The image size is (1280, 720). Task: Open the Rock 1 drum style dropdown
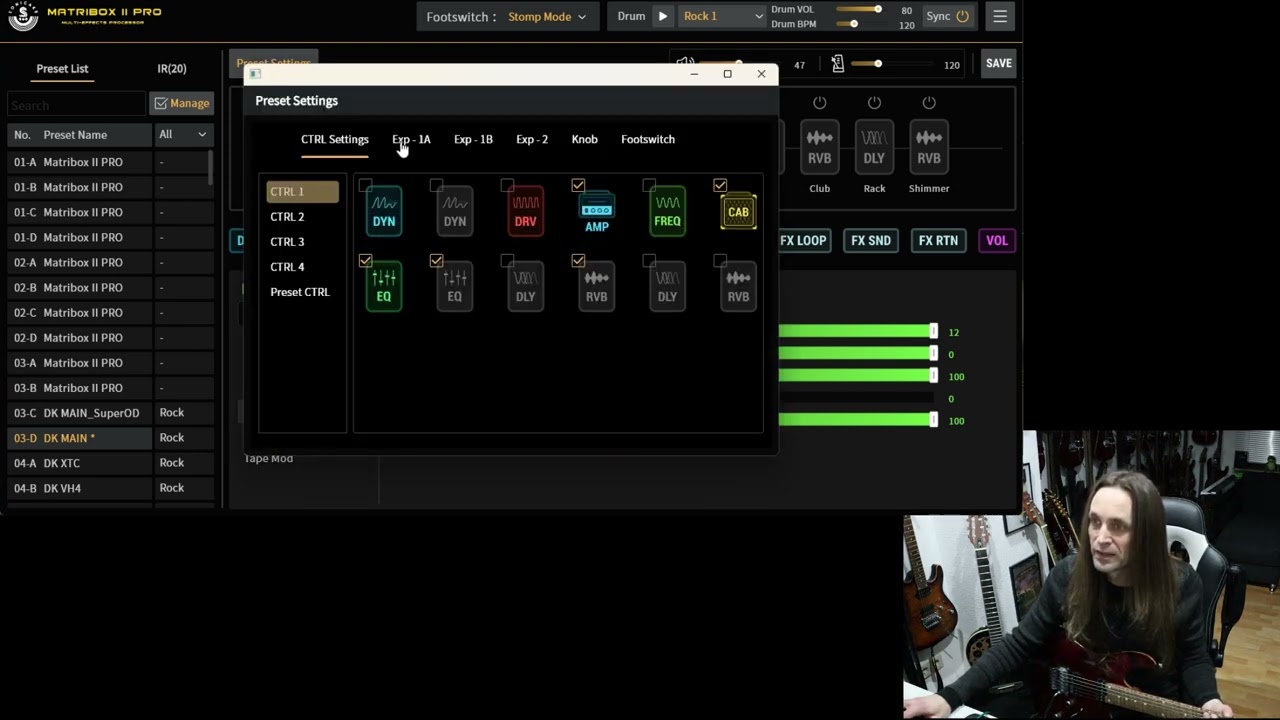coord(722,16)
